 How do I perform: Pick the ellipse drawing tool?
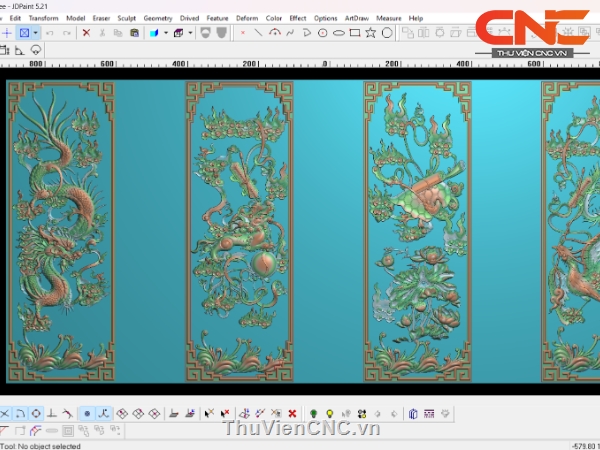[x=338, y=33]
